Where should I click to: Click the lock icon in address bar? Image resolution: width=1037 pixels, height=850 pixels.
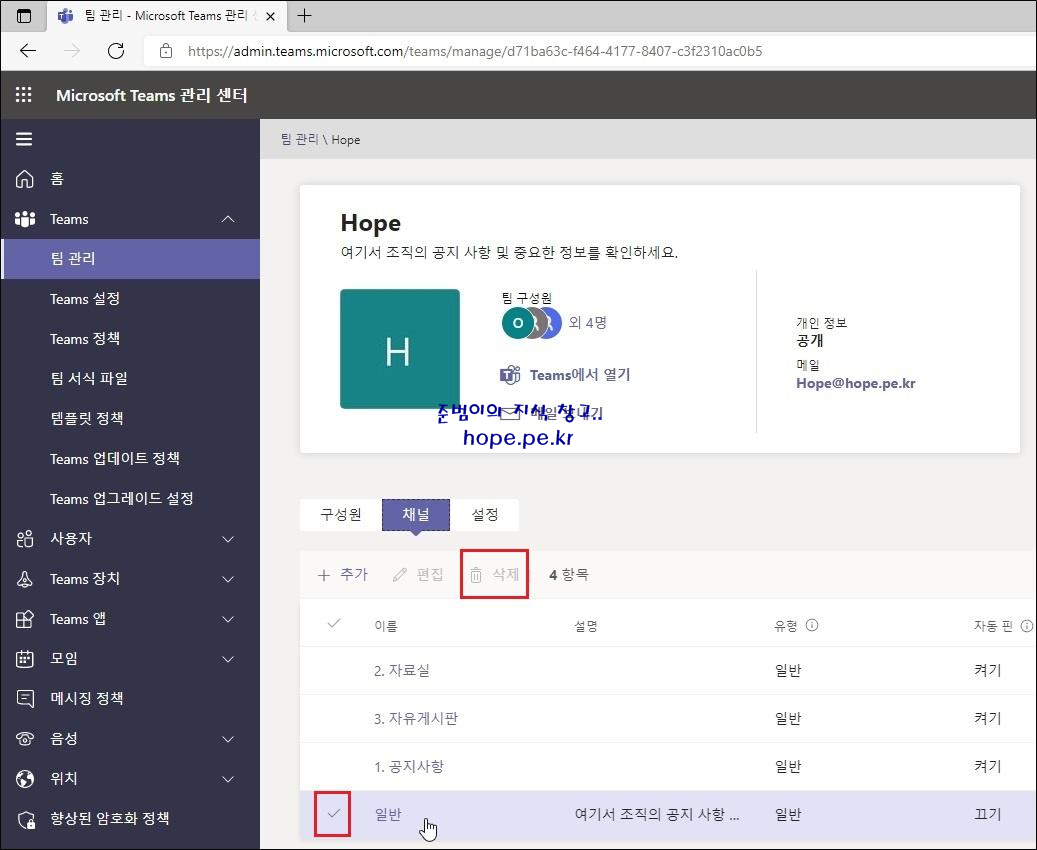tap(166, 51)
